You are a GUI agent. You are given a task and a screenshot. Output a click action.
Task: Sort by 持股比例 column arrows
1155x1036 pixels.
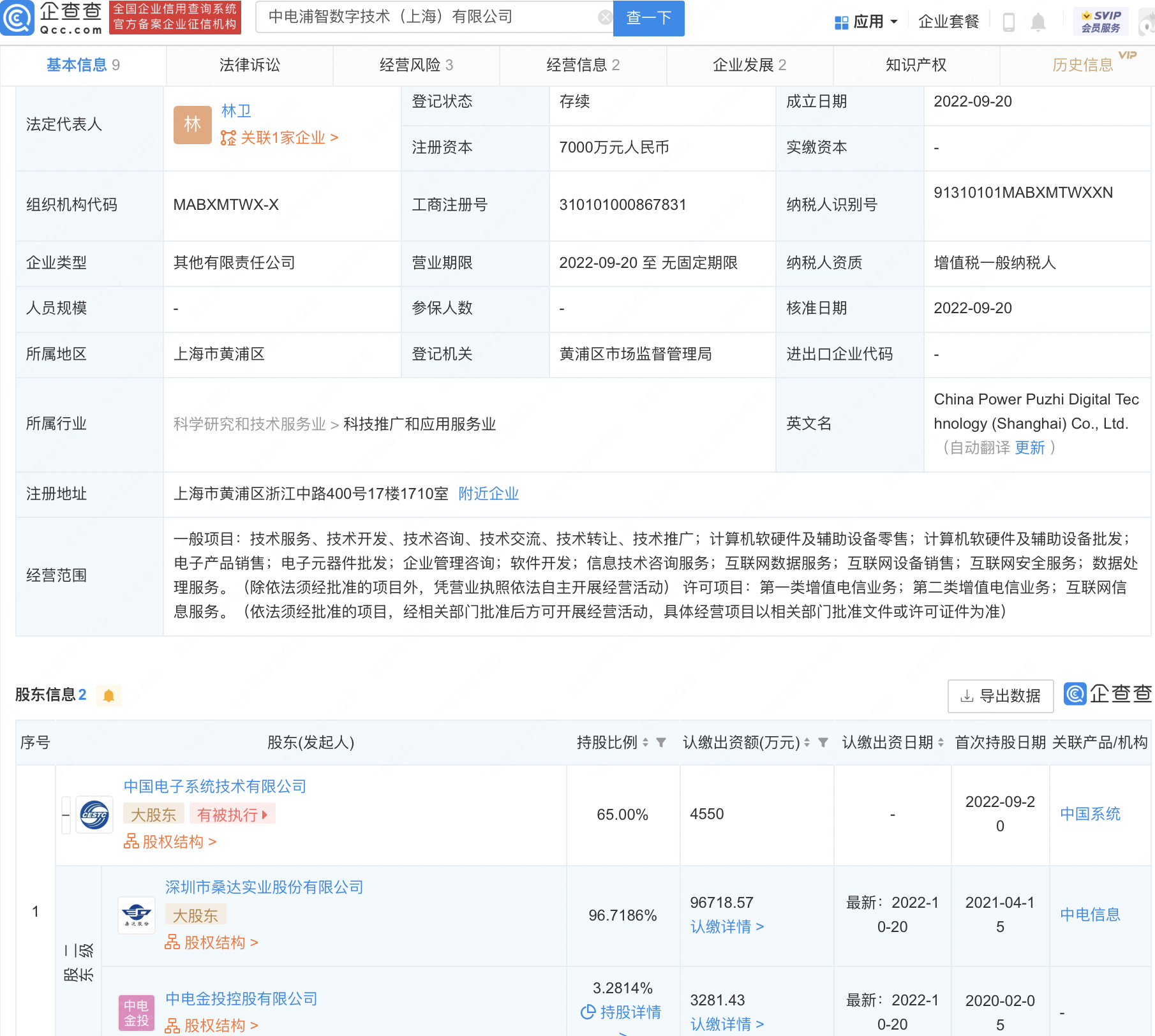pos(645,743)
